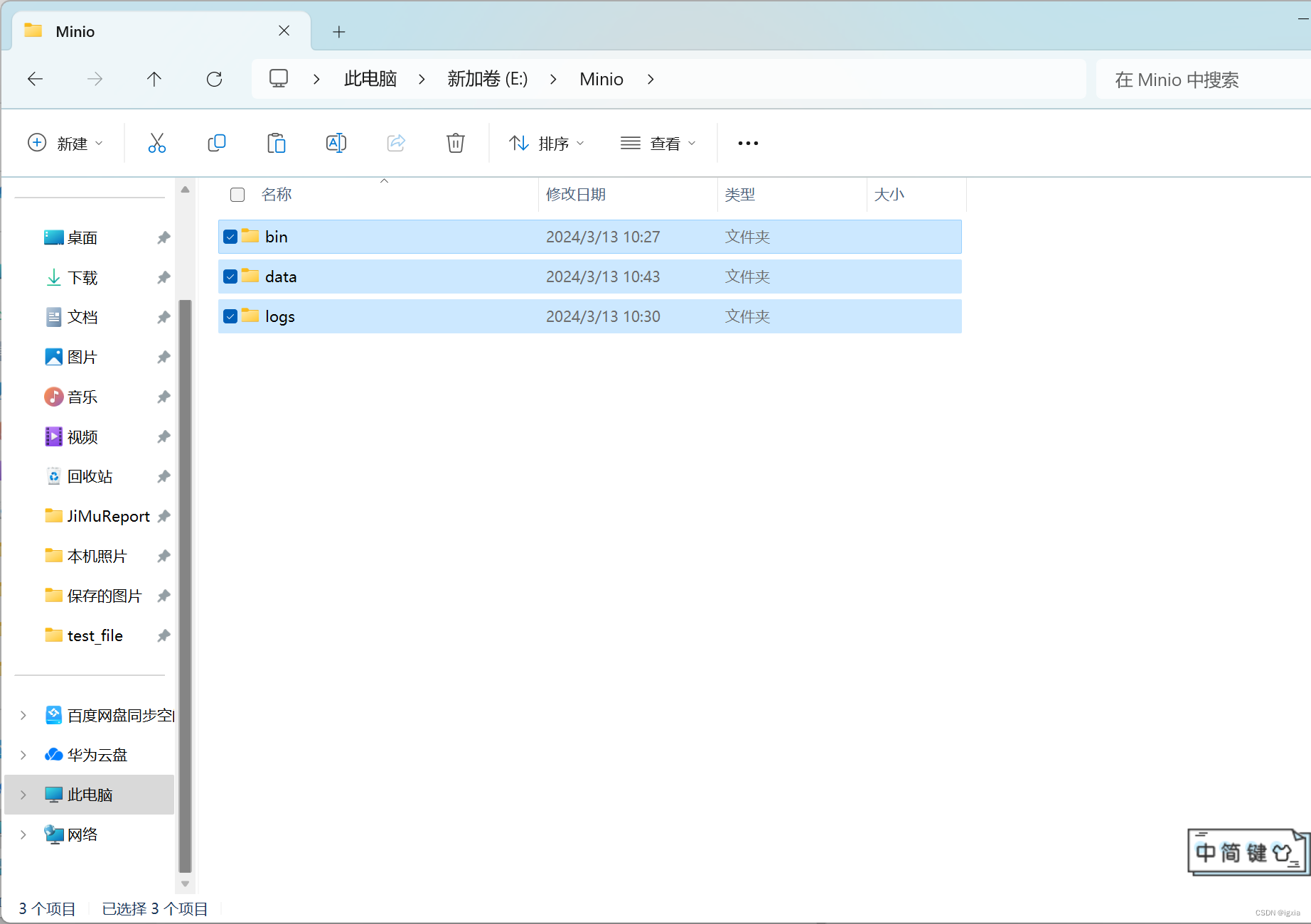Click sidebar scrollbar up arrow
The image size is (1311, 924).
click(185, 190)
